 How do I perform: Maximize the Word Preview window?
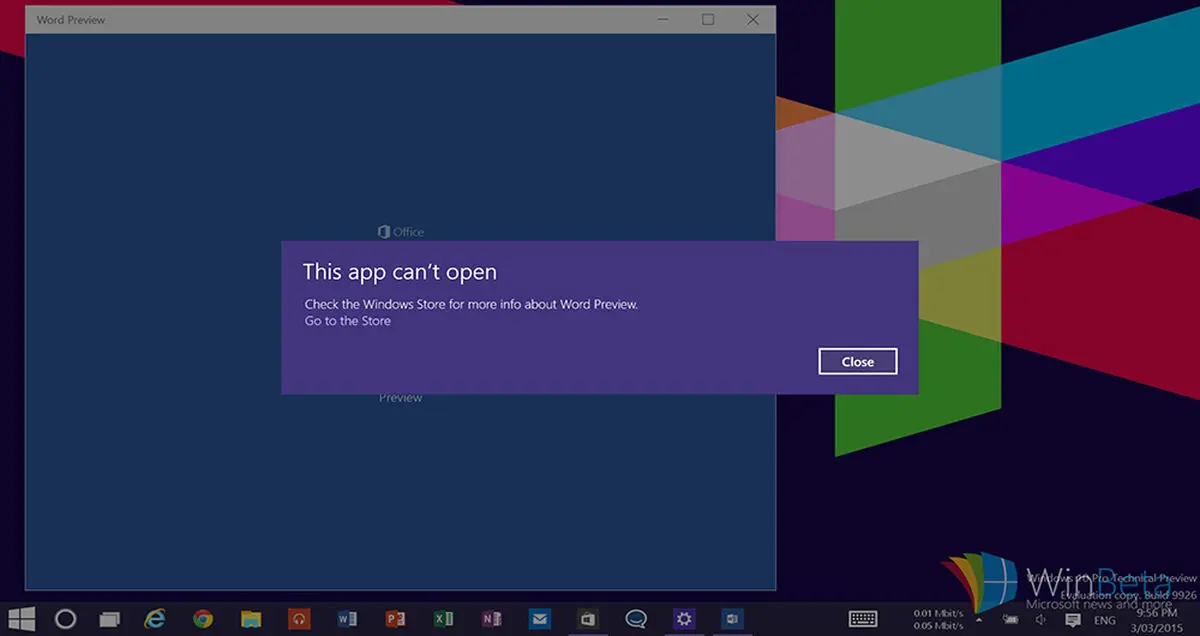coord(708,19)
